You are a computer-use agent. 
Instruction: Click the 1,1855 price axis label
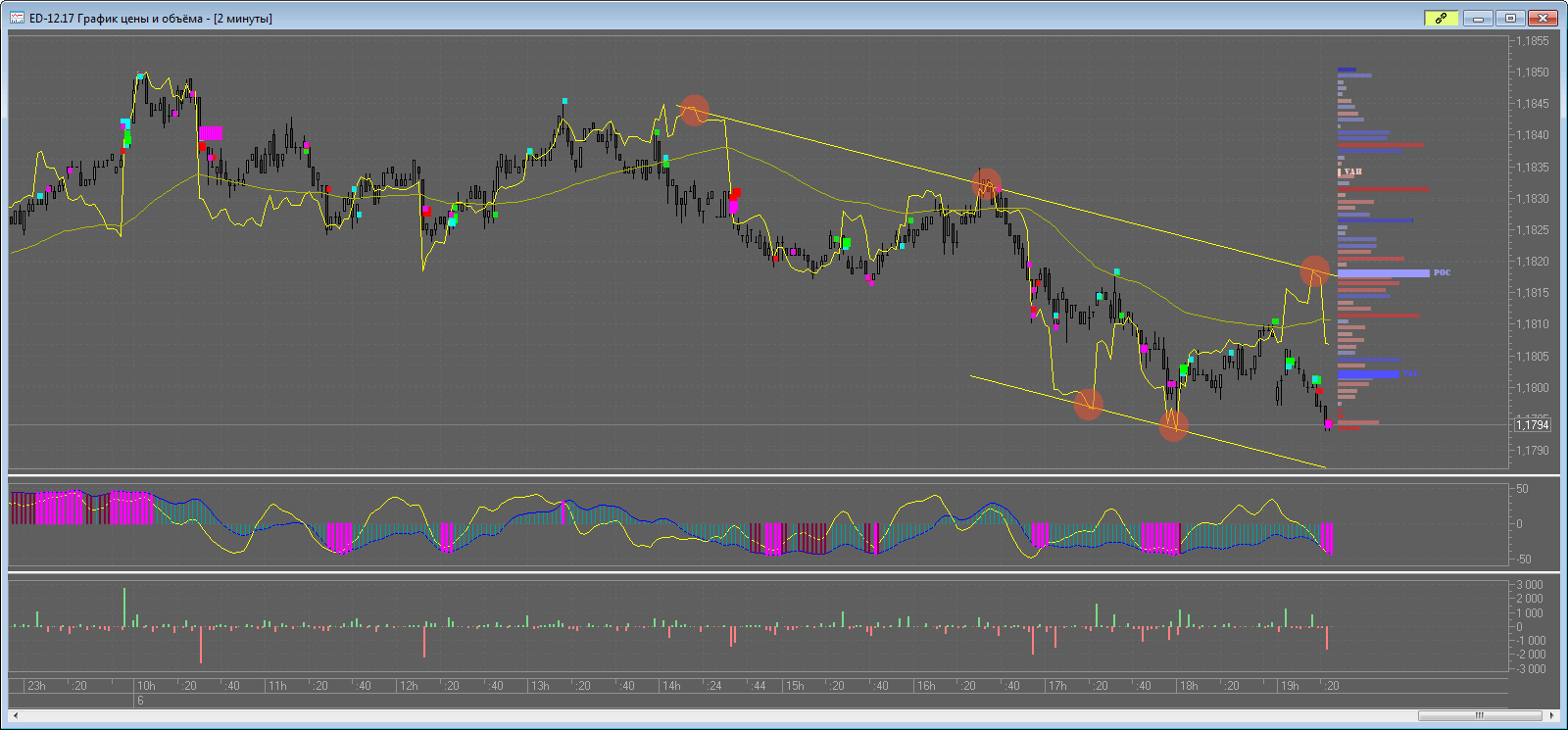point(1533,41)
